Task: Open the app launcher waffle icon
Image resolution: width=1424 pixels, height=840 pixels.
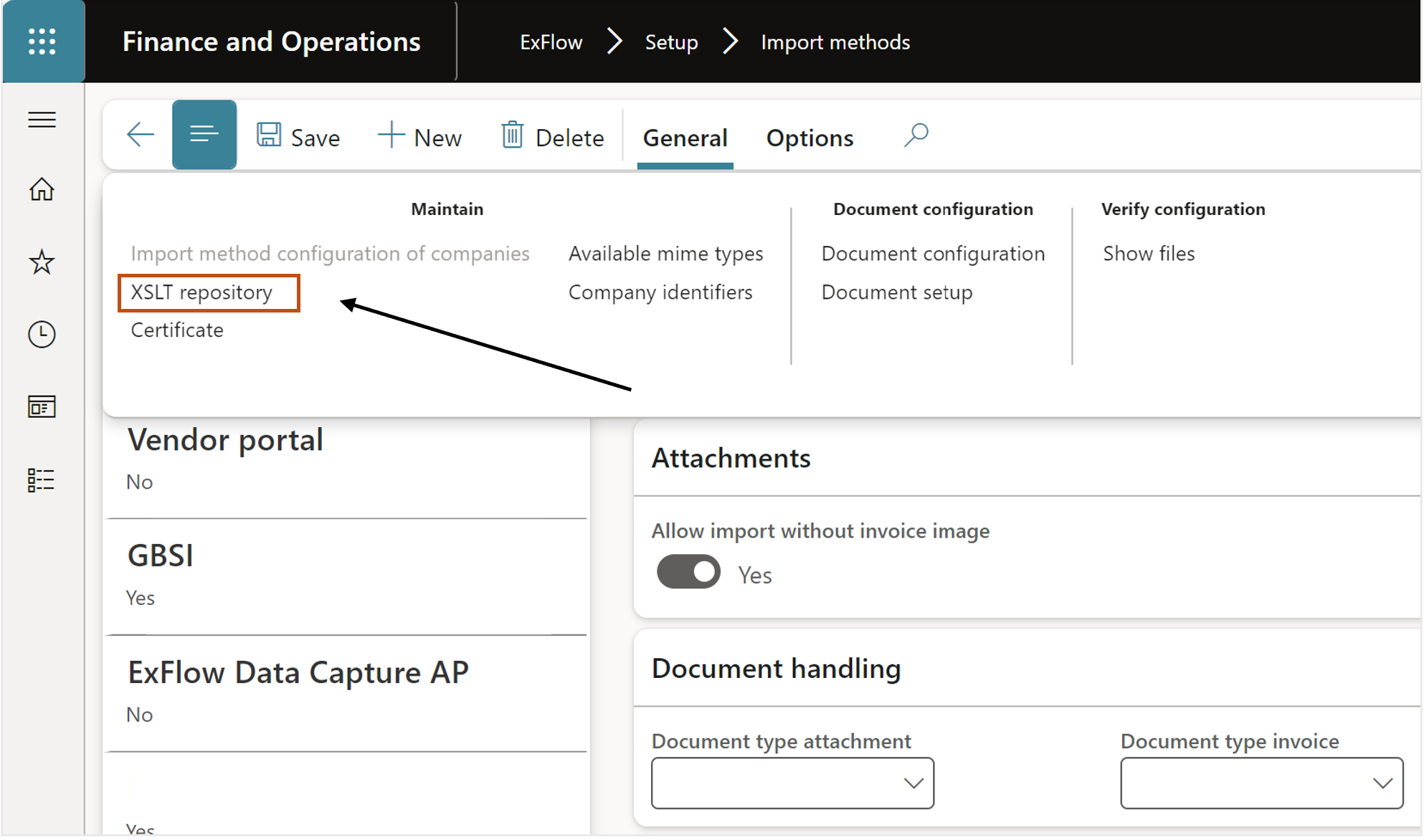Action: [42, 42]
